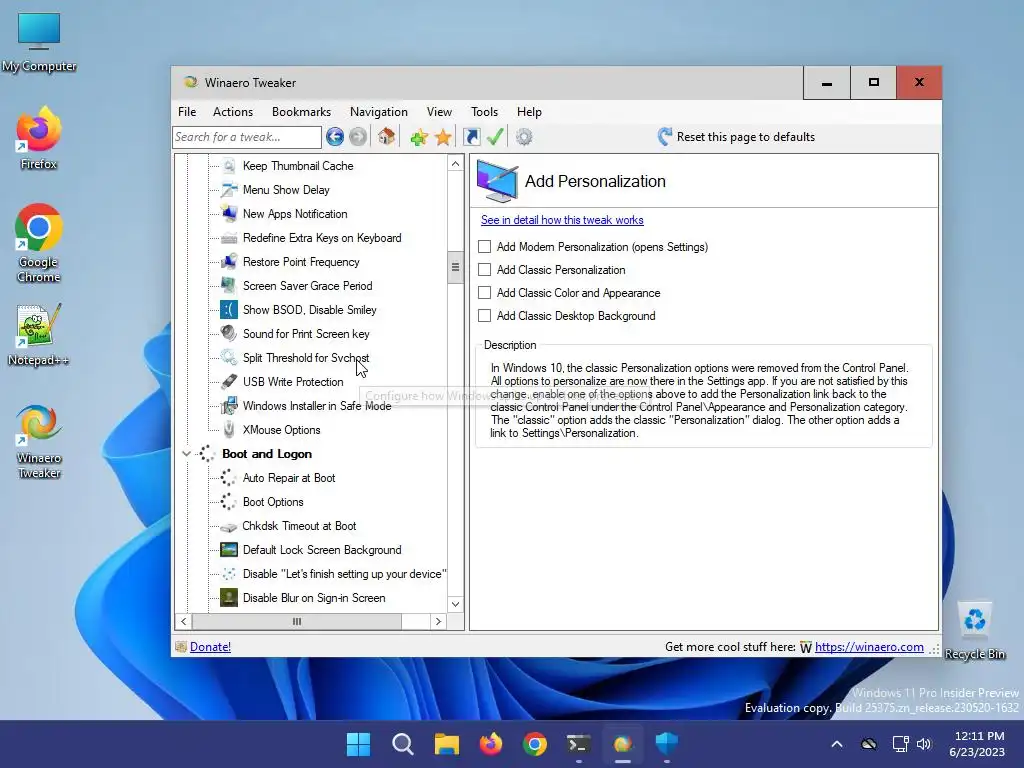Click the Windows Installer in Safe Mode icon

229,406
